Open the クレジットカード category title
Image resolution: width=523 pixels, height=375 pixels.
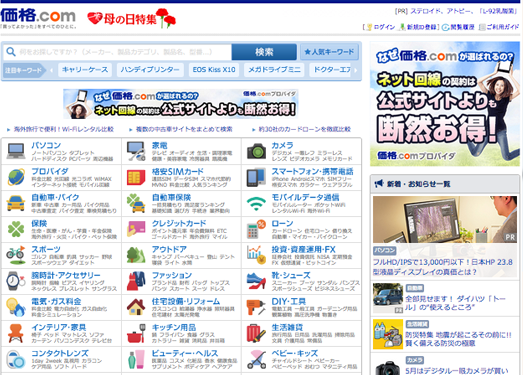tap(179, 223)
